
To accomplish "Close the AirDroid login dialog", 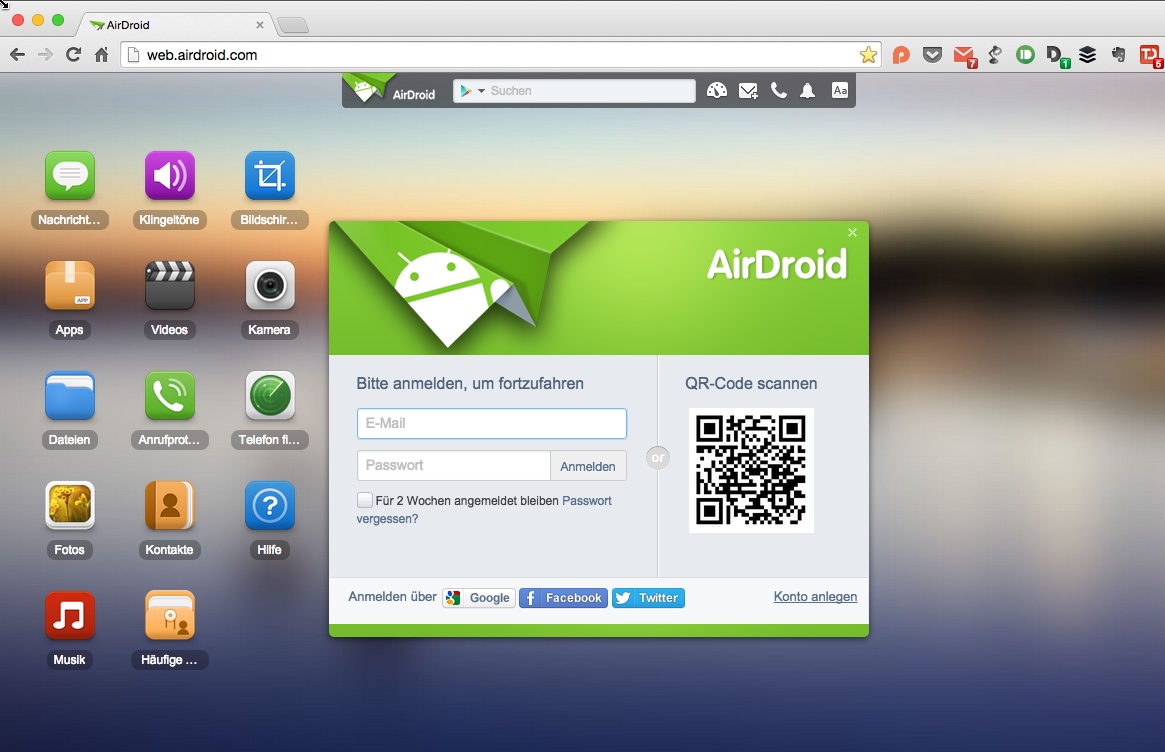I will 852,233.
